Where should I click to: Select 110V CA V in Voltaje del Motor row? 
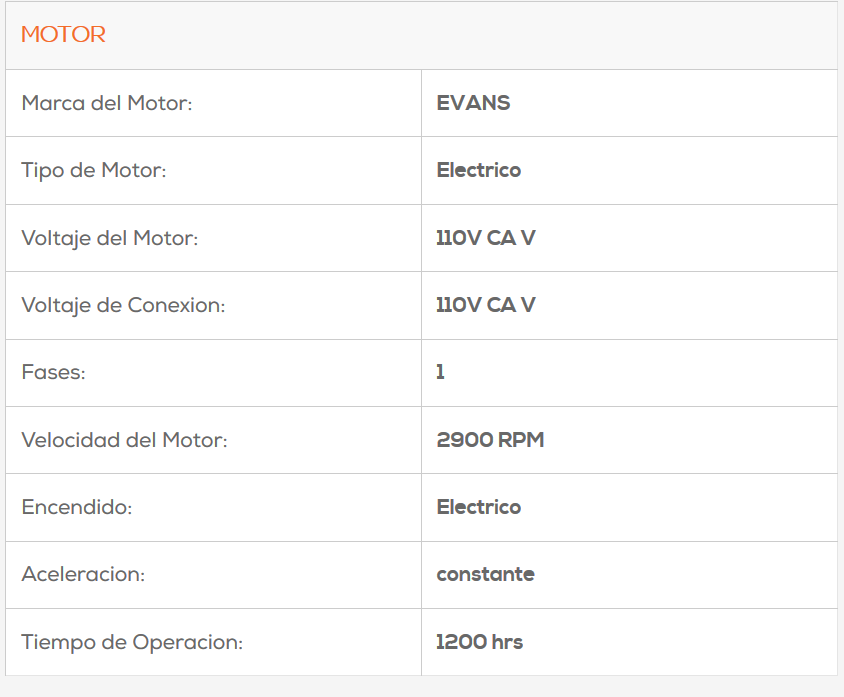(485, 238)
